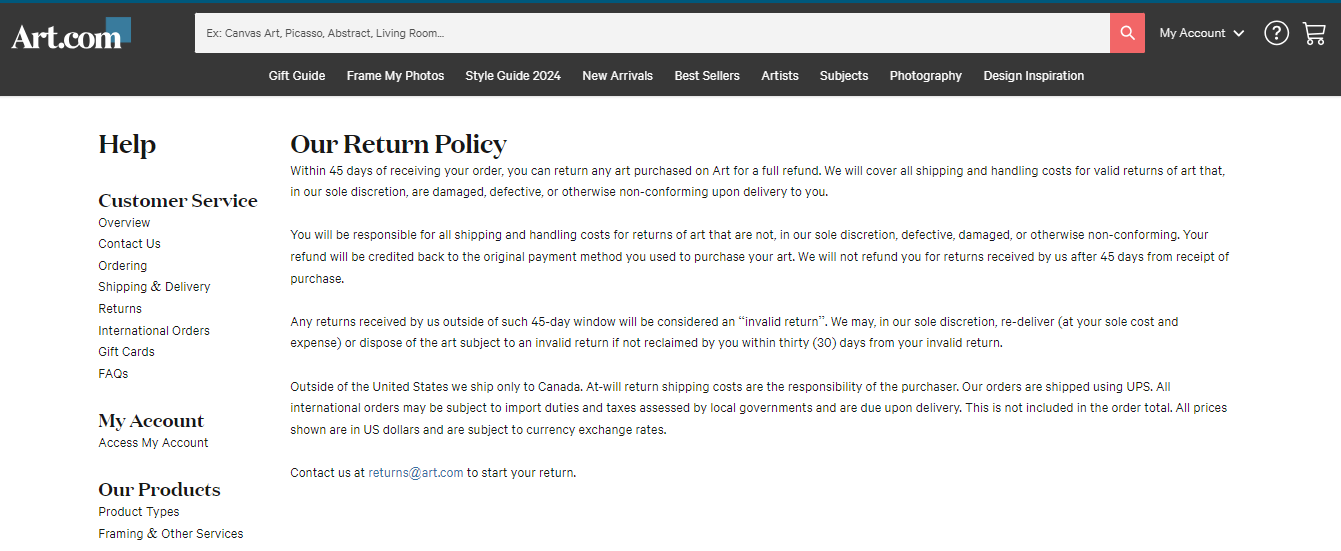1341x551 pixels.
Task: Click the red search magnifier button
Action: click(x=1127, y=33)
